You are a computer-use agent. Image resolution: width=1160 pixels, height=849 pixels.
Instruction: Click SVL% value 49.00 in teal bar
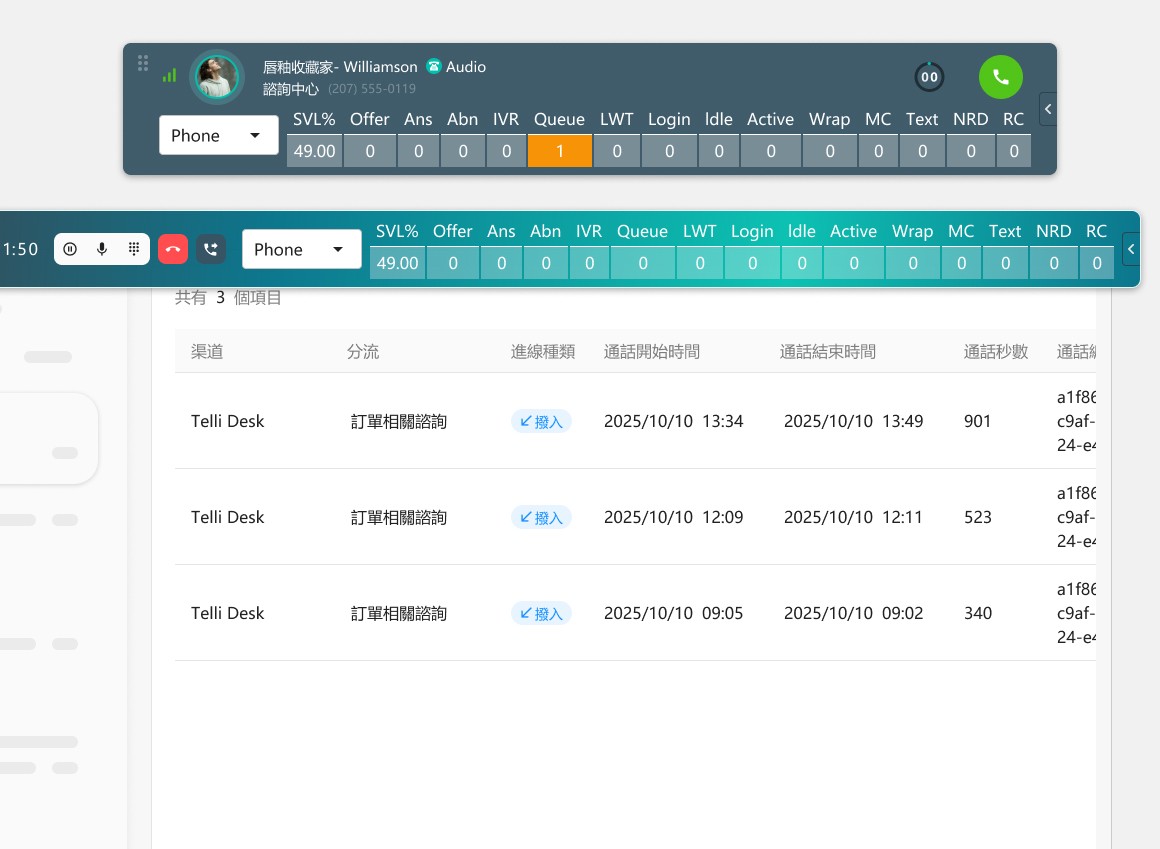[397, 263]
